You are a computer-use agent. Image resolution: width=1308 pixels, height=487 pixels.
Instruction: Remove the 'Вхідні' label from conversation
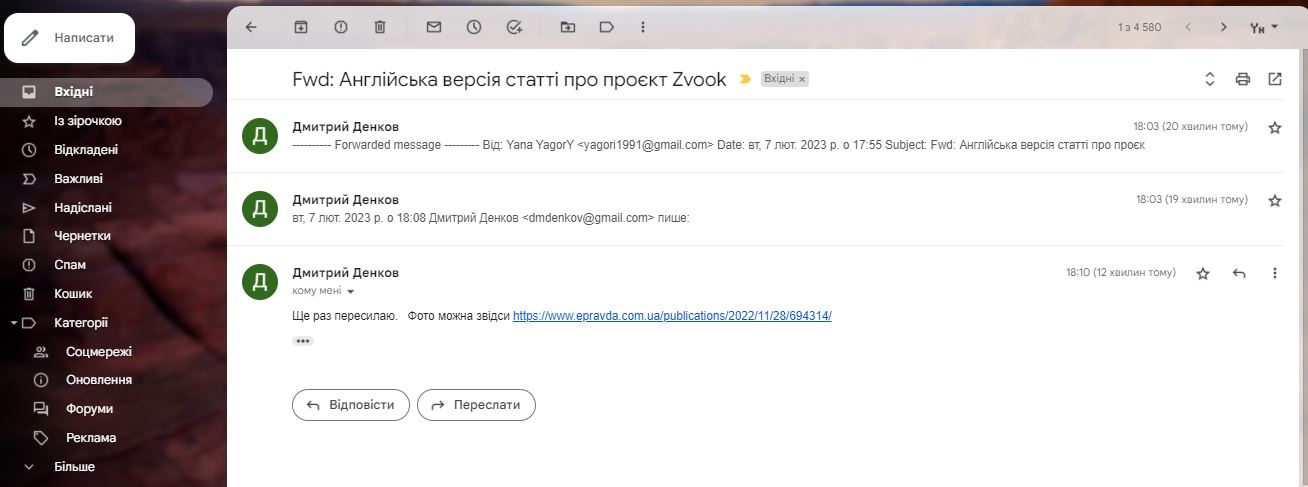tap(802, 79)
